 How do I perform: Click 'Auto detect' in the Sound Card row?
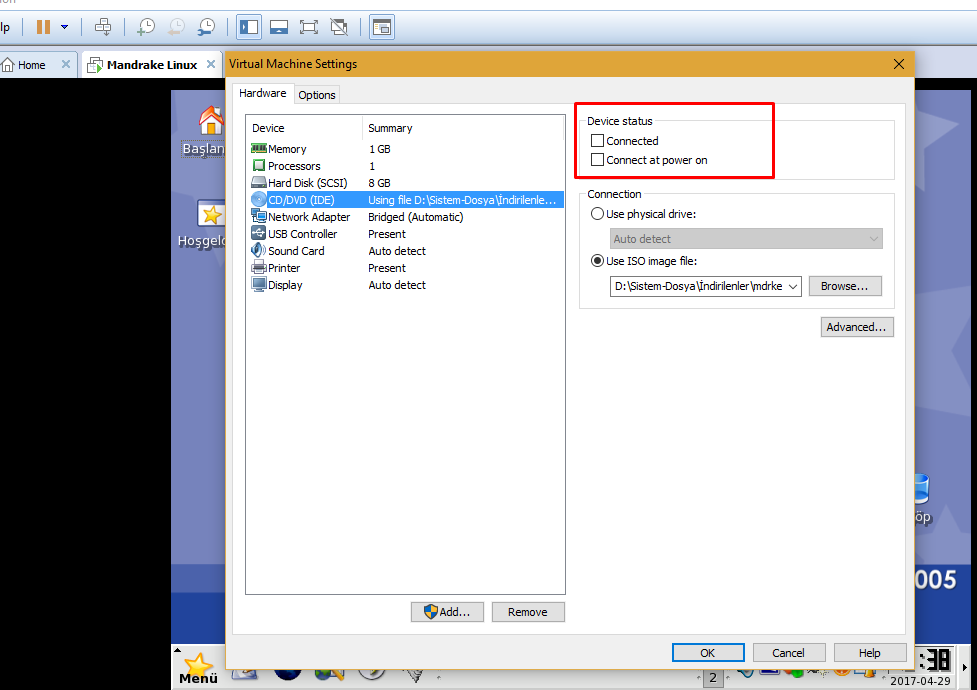tap(397, 251)
